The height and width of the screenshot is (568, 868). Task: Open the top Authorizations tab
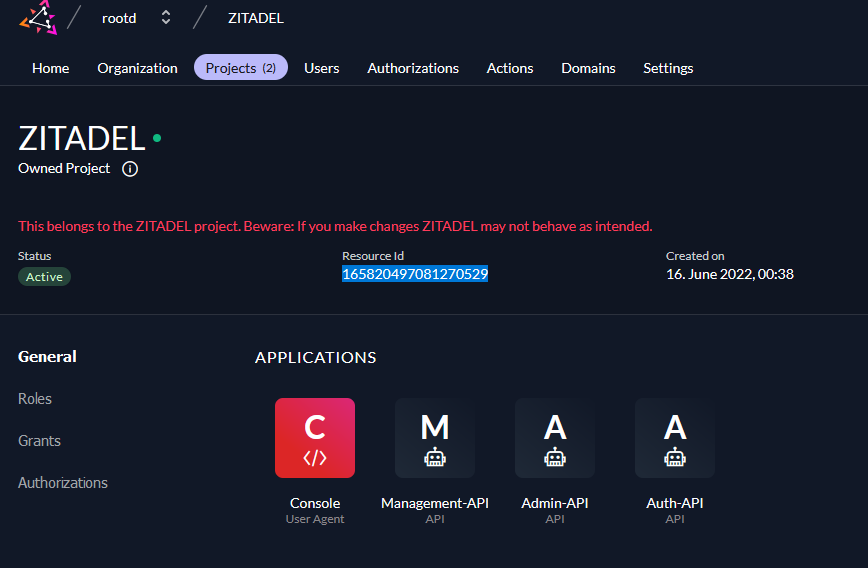(413, 68)
